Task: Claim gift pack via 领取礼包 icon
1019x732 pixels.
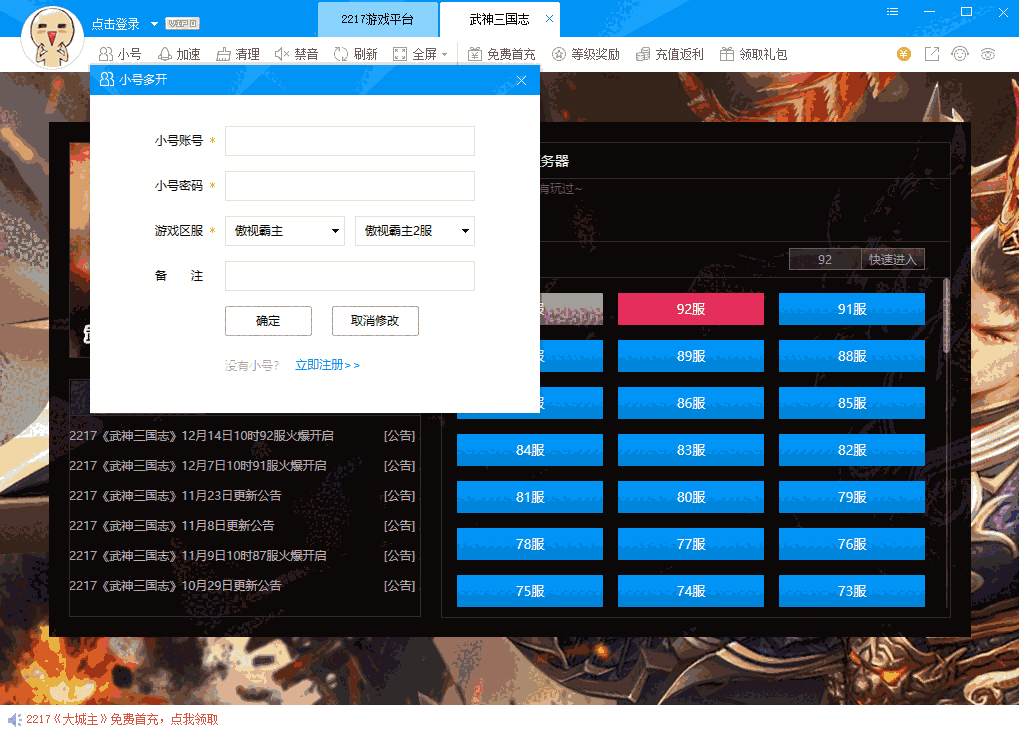Action: pos(728,54)
